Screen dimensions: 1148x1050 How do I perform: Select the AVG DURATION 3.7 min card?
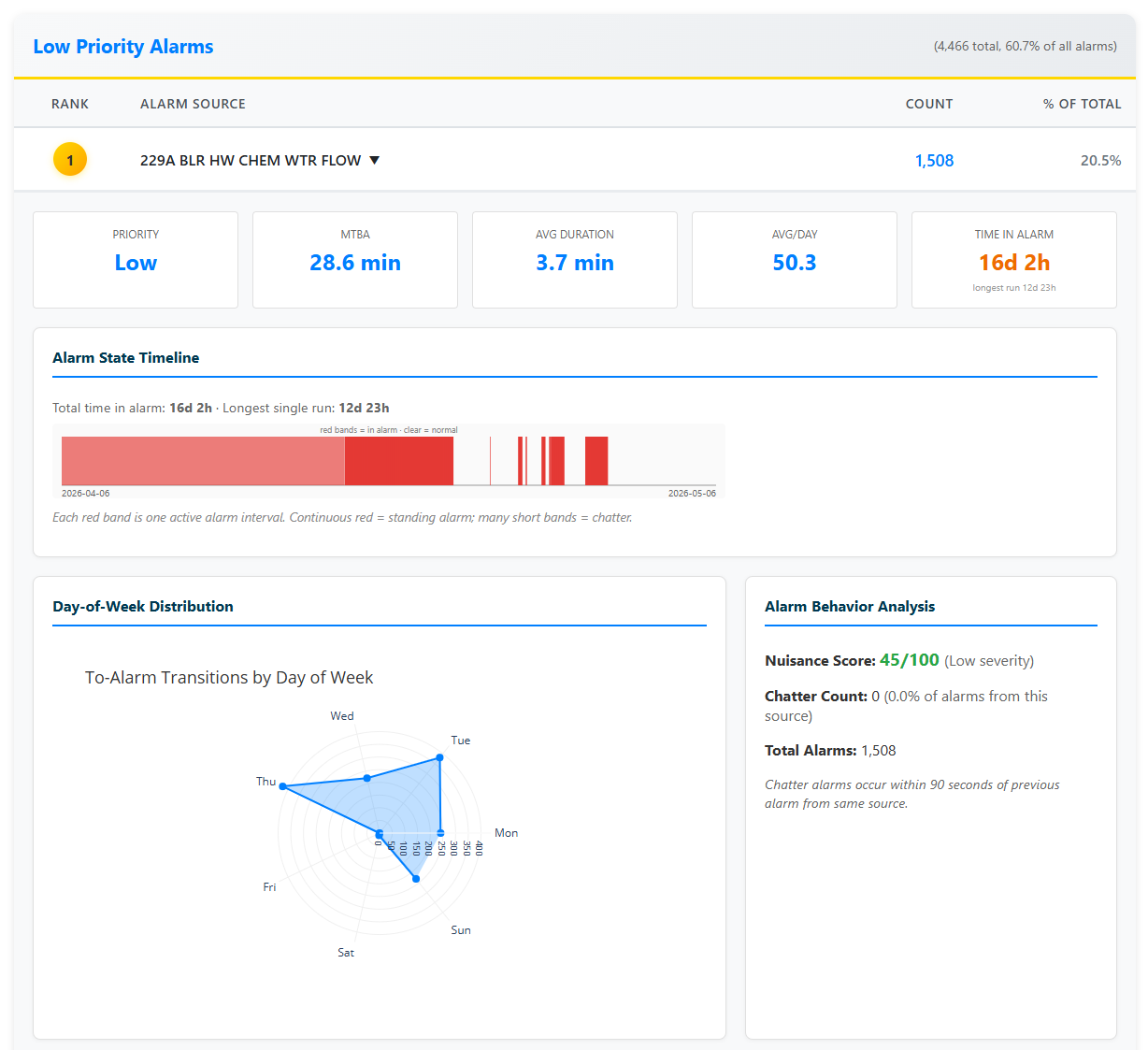click(575, 260)
